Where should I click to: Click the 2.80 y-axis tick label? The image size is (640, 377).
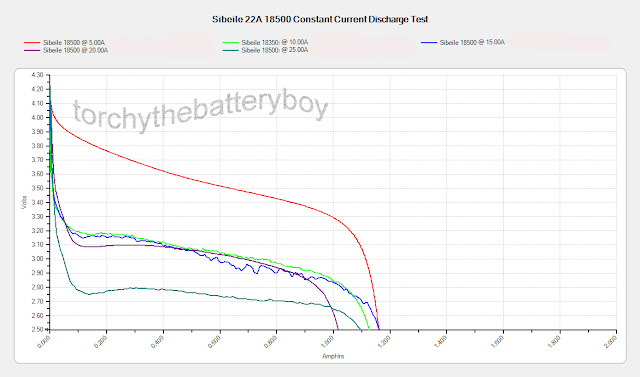37,287
